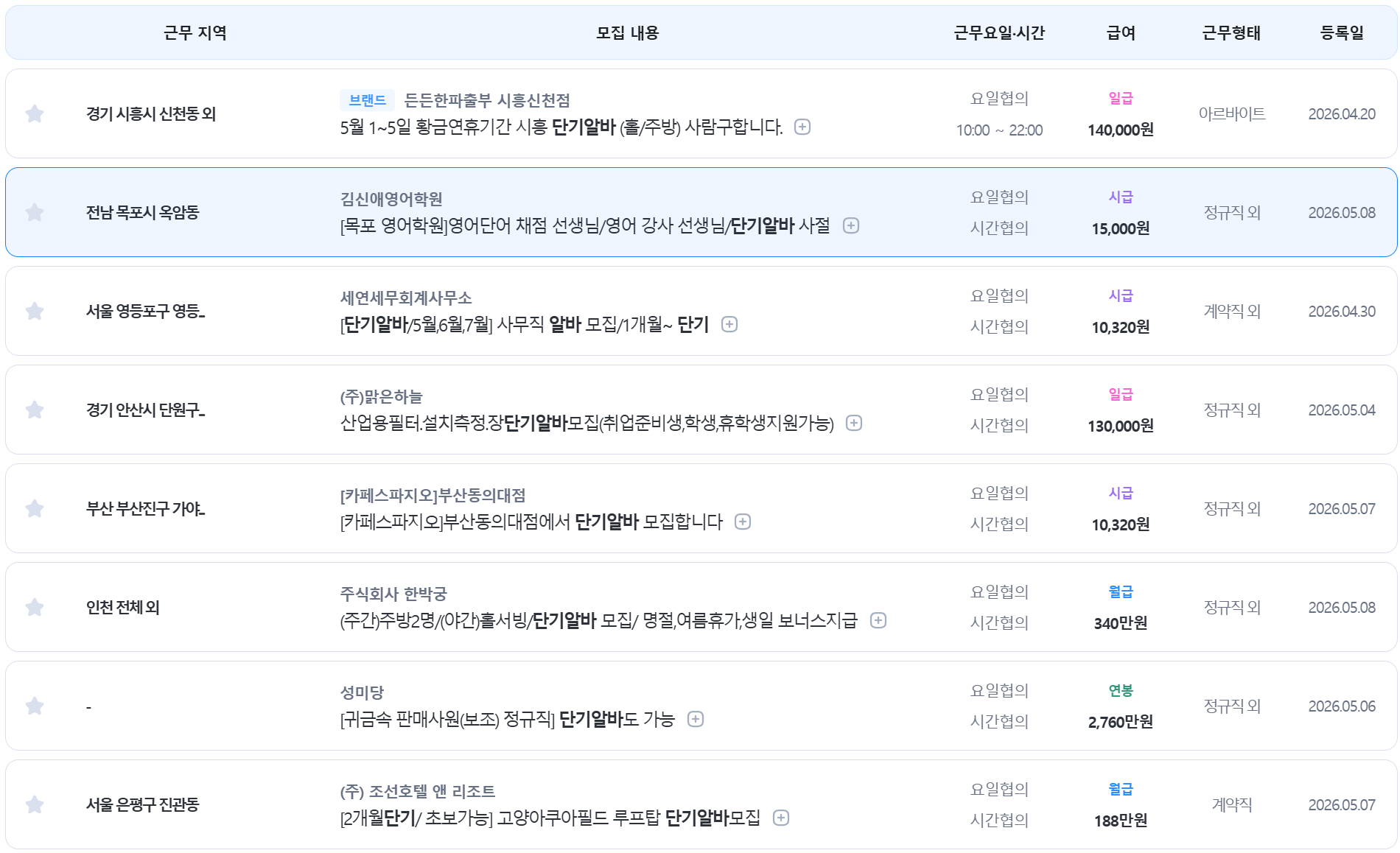Open 주식회사 한박궁 company link
The image size is (1400, 853).
(393, 594)
